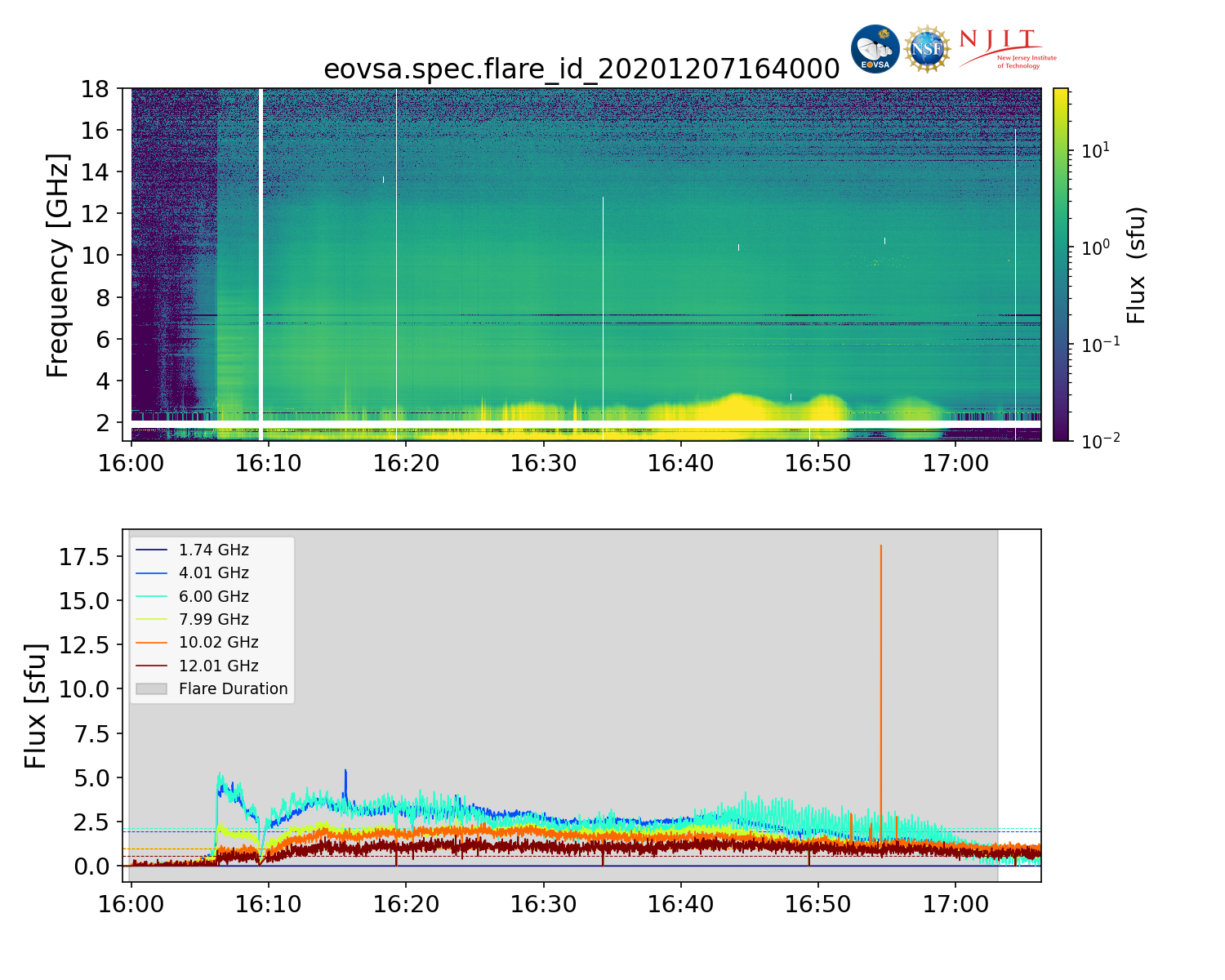1225x980 pixels.
Task: Click the Flux [sfu] label on lower plot
Action: pyautogui.click(x=36, y=706)
